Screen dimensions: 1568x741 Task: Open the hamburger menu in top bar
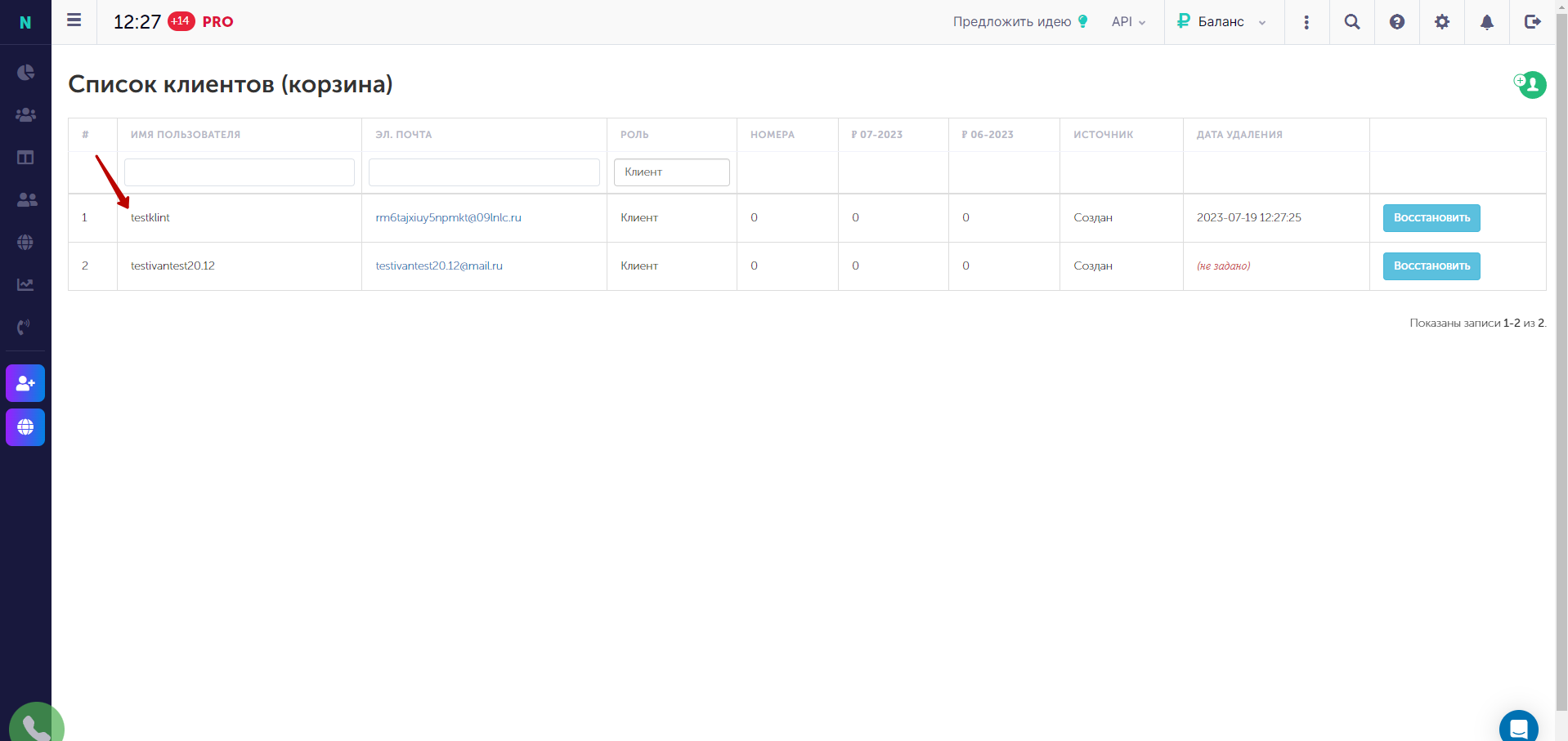click(x=74, y=20)
